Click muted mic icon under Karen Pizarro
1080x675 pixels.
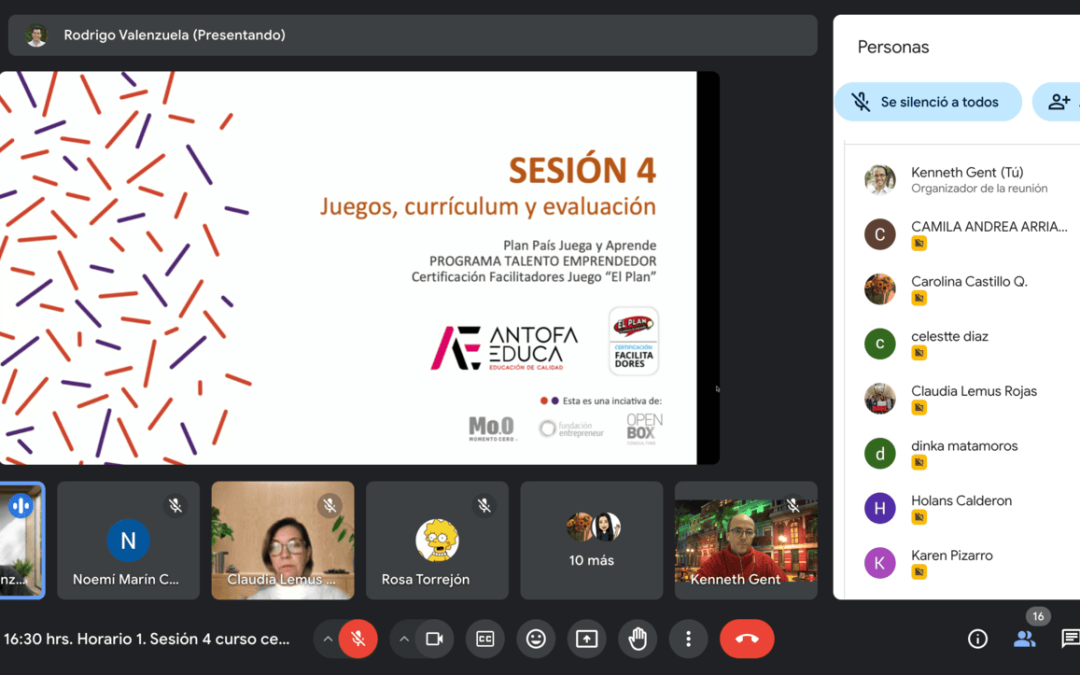[919, 572]
